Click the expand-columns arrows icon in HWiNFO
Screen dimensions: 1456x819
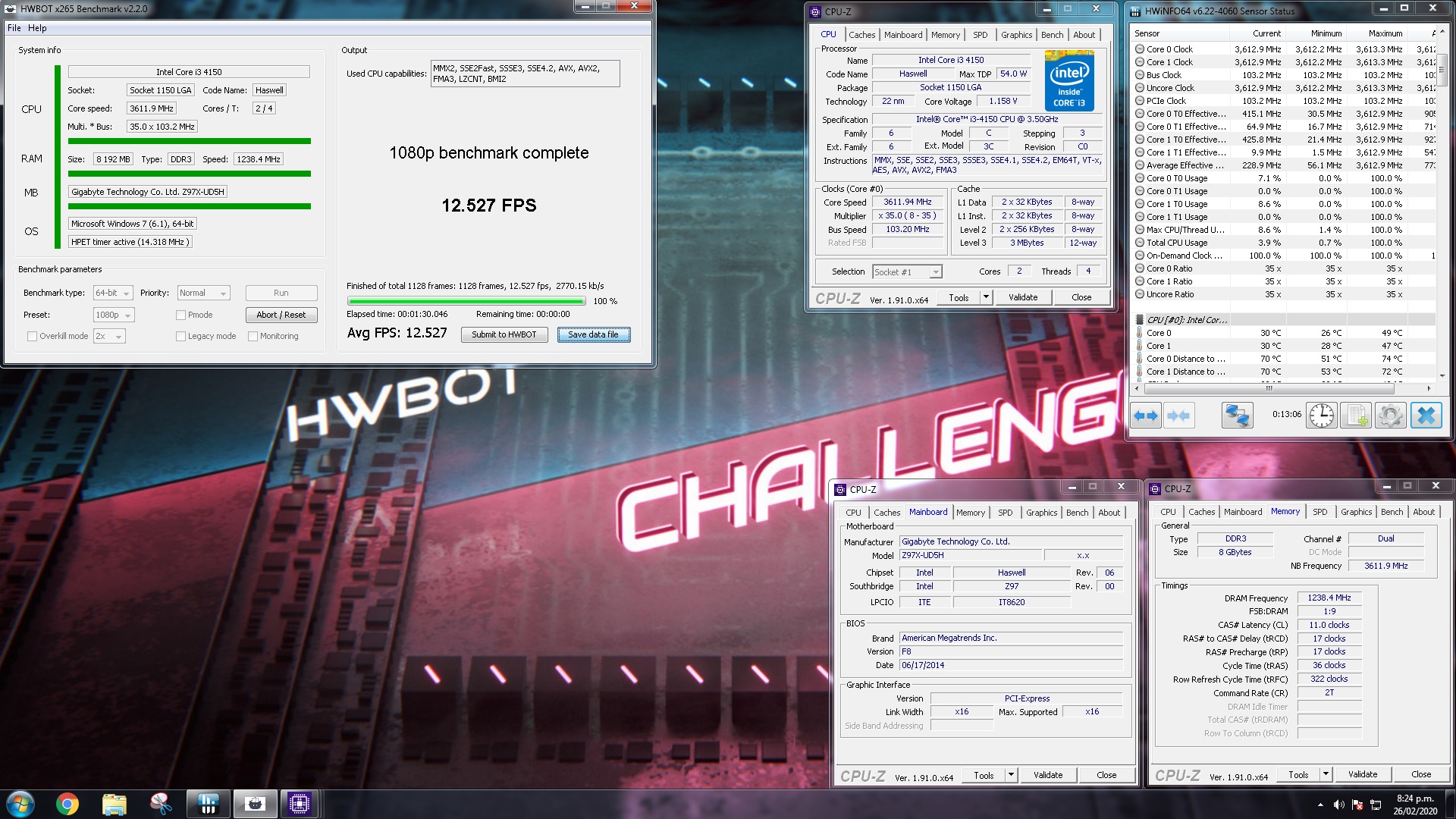[x=1146, y=416]
